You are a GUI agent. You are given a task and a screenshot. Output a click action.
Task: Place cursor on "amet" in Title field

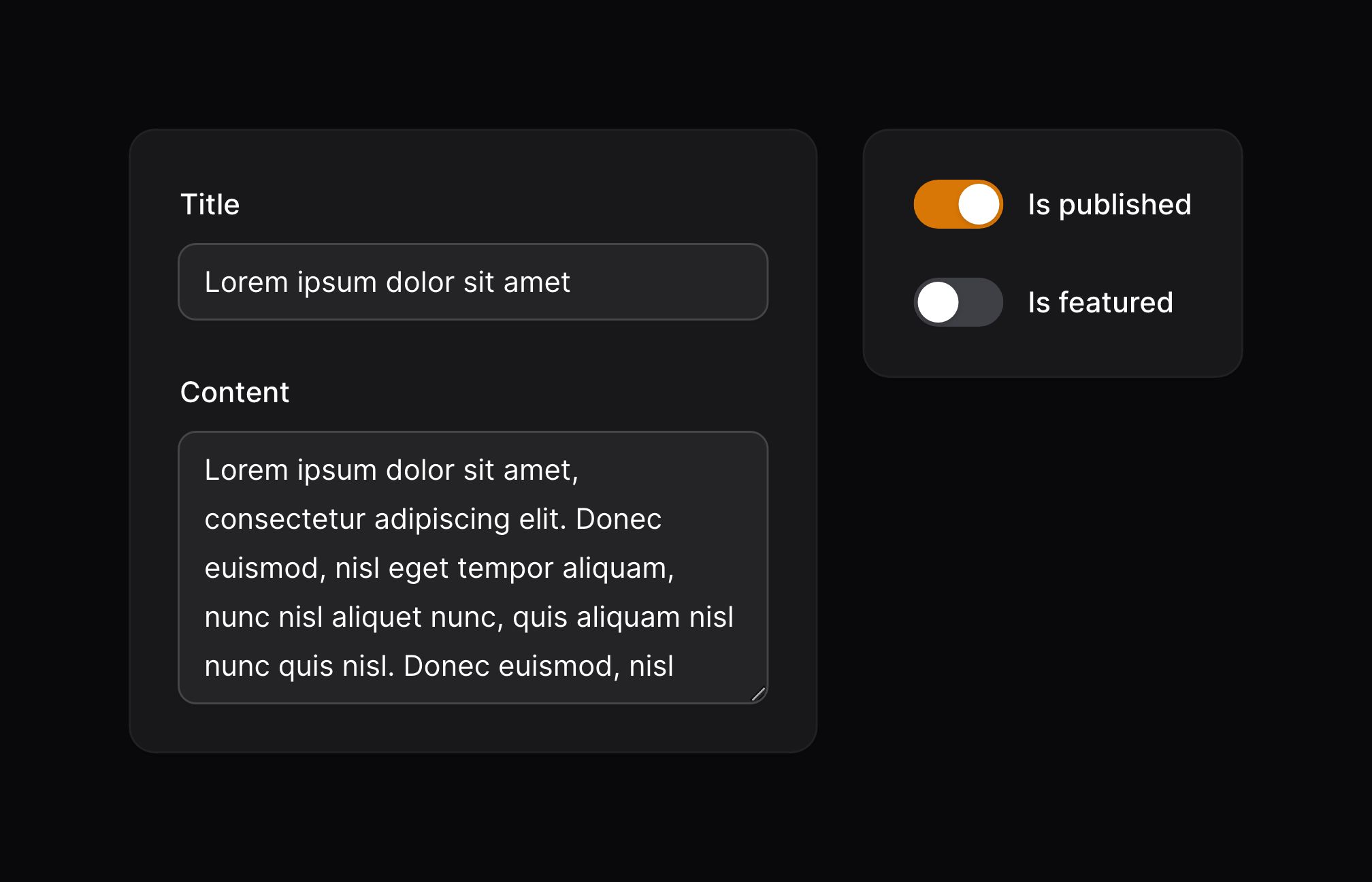[536, 282]
